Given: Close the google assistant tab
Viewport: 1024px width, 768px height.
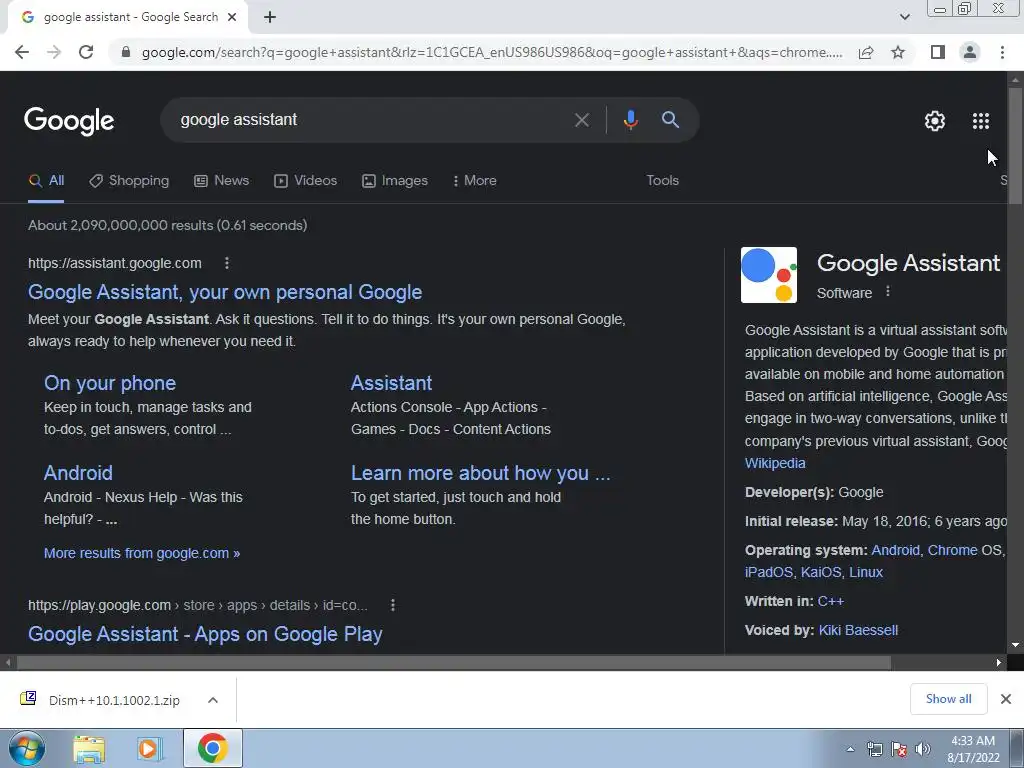Looking at the screenshot, I should pyautogui.click(x=232, y=18).
